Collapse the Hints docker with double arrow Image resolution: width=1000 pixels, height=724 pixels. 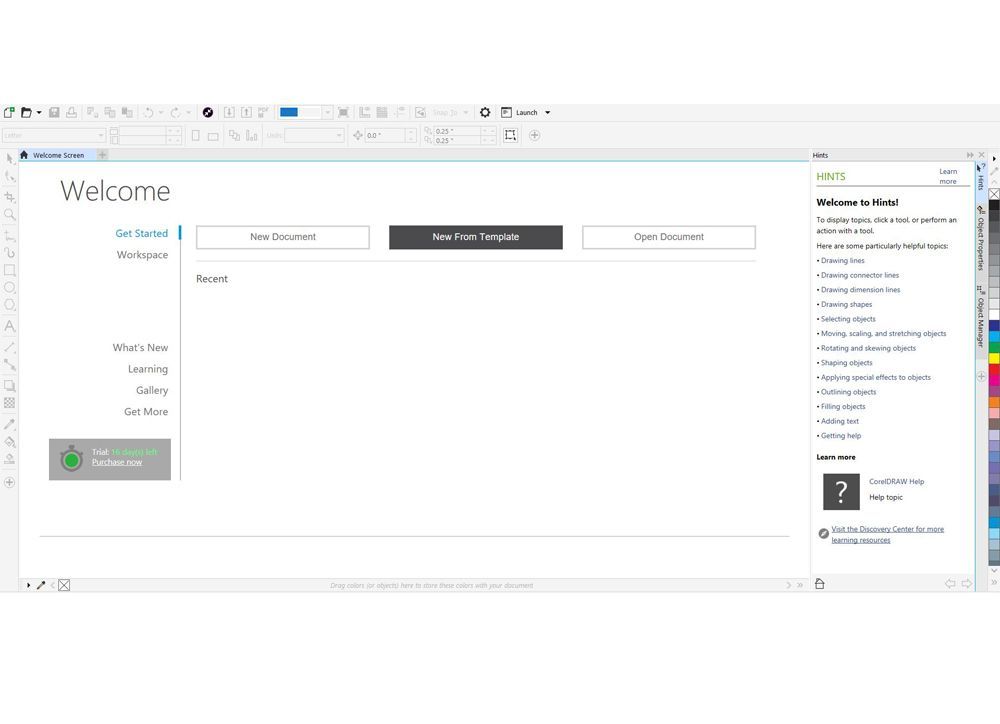(x=970, y=155)
